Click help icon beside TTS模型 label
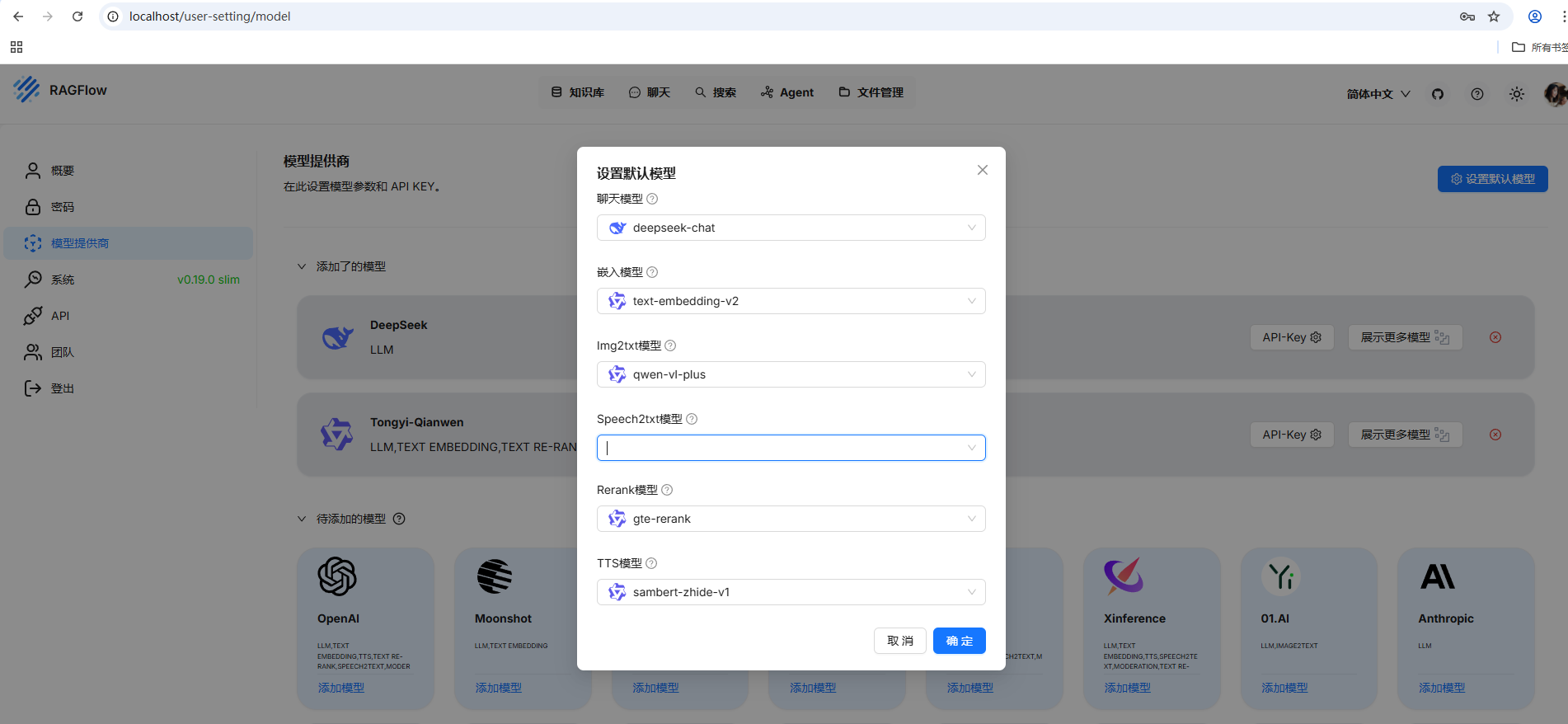1568x724 pixels. [651, 563]
